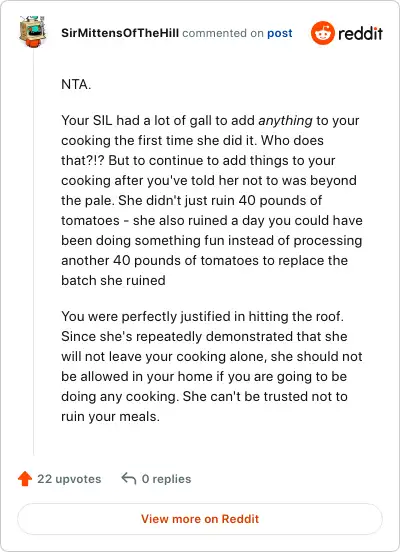Click the "commented on" gray text
The height and width of the screenshot is (552, 400).
tap(223, 33)
